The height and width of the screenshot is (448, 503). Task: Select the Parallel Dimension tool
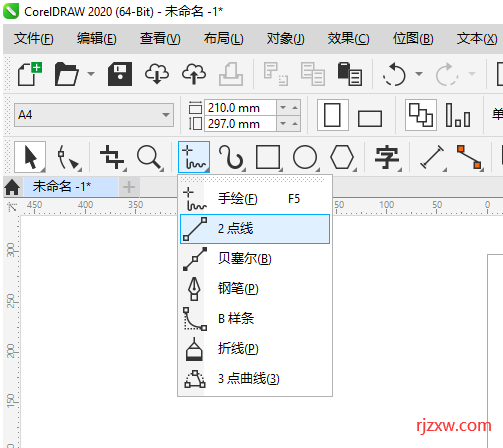coord(432,157)
